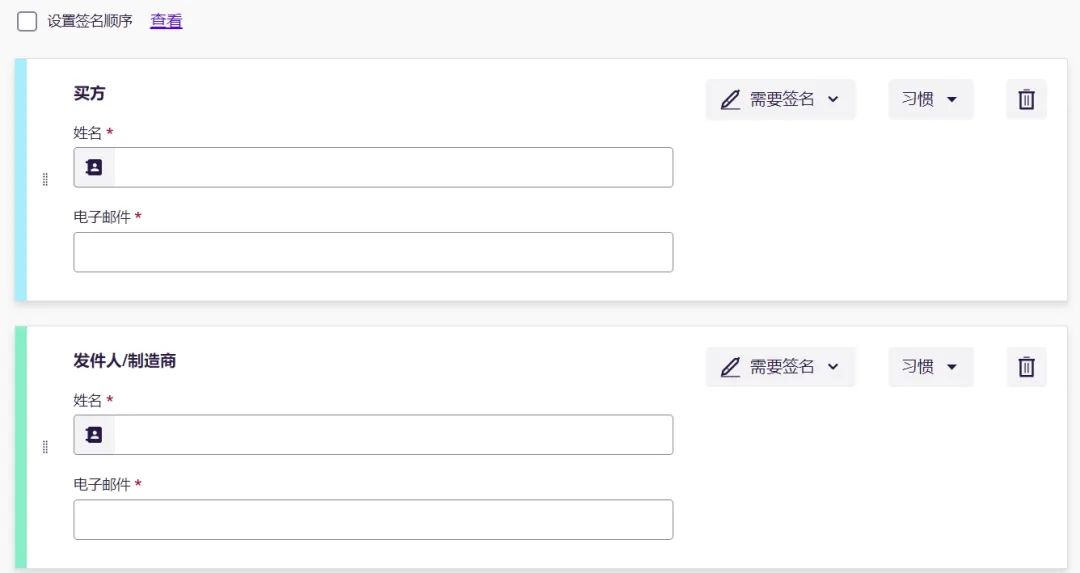Open the 查看 link
The image size is (1080, 573).
click(166, 21)
